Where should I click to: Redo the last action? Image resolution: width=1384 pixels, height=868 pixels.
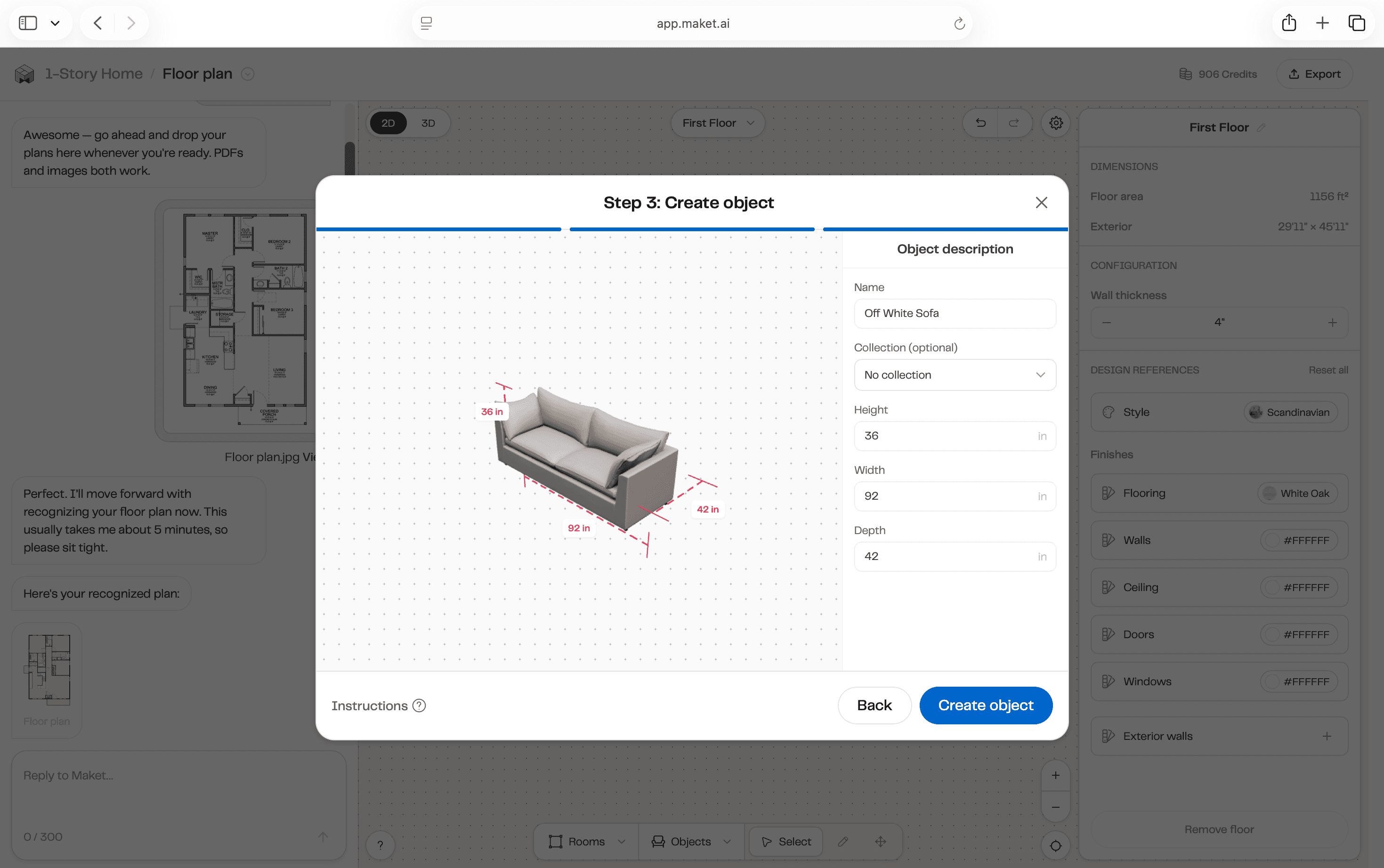pyautogui.click(x=1014, y=123)
